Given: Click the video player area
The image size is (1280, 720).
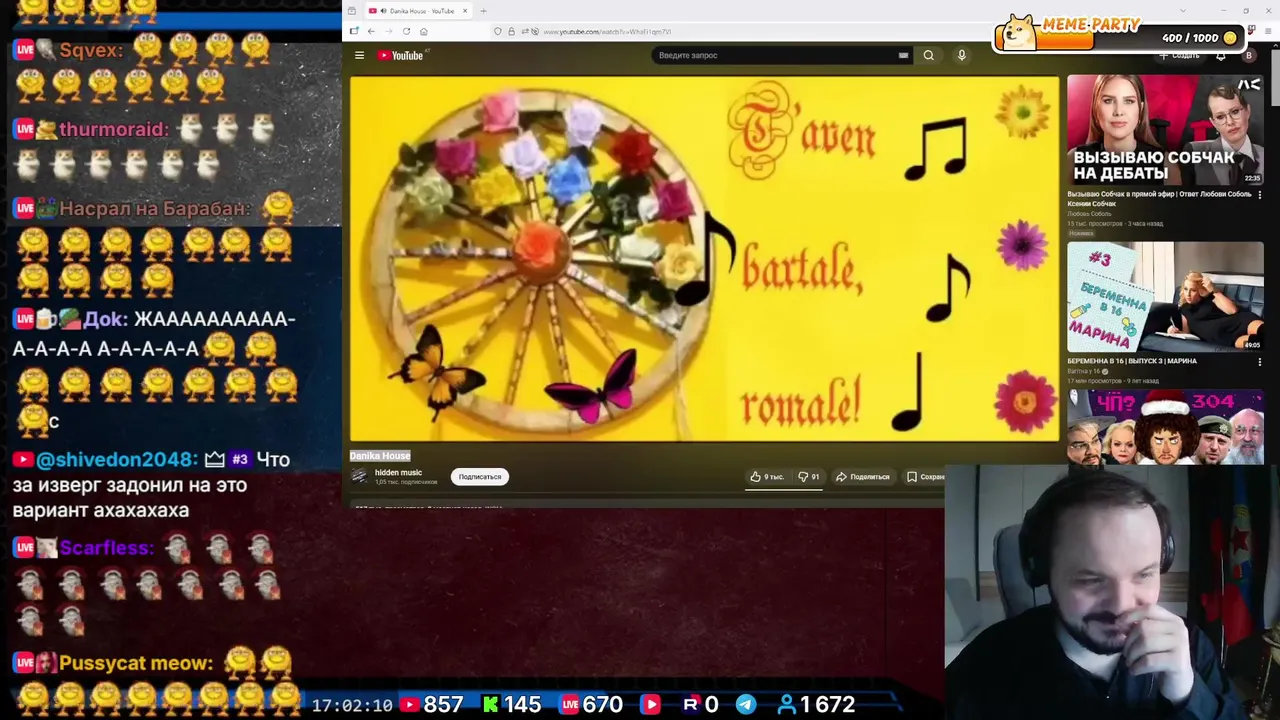Looking at the screenshot, I should (704, 258).
